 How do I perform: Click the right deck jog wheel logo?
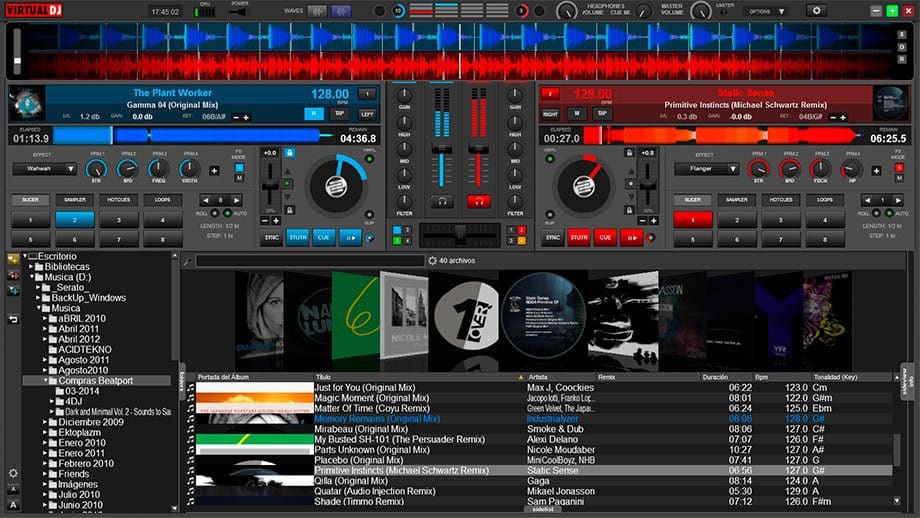pyautogui.click(x=584, y=187)
